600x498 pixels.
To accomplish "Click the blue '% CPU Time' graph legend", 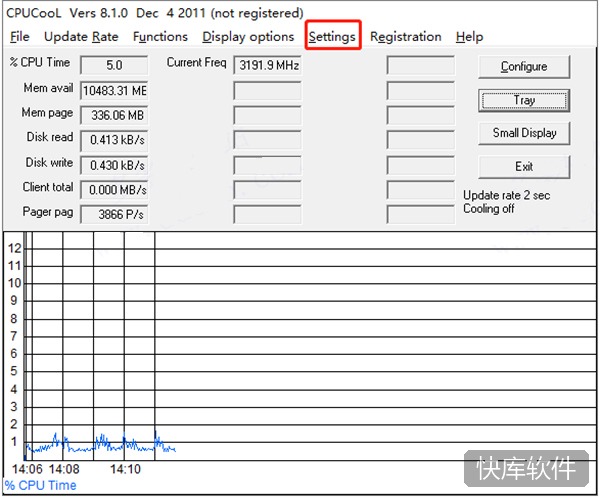I will click(x=41, y=486).
